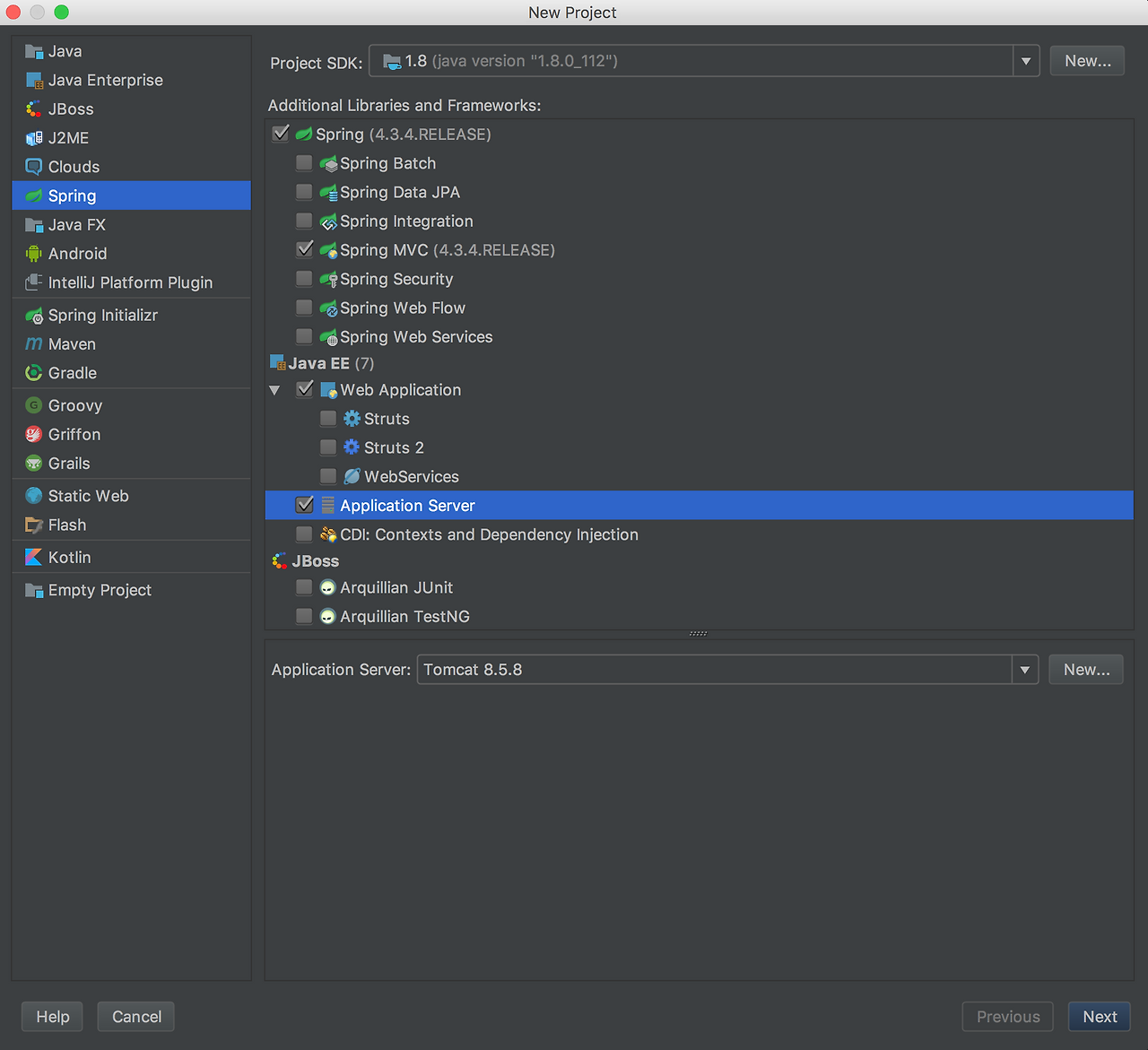Screen dimensions: 1148x1050
Task: Click the Grails icon
Action: [34, 464]
